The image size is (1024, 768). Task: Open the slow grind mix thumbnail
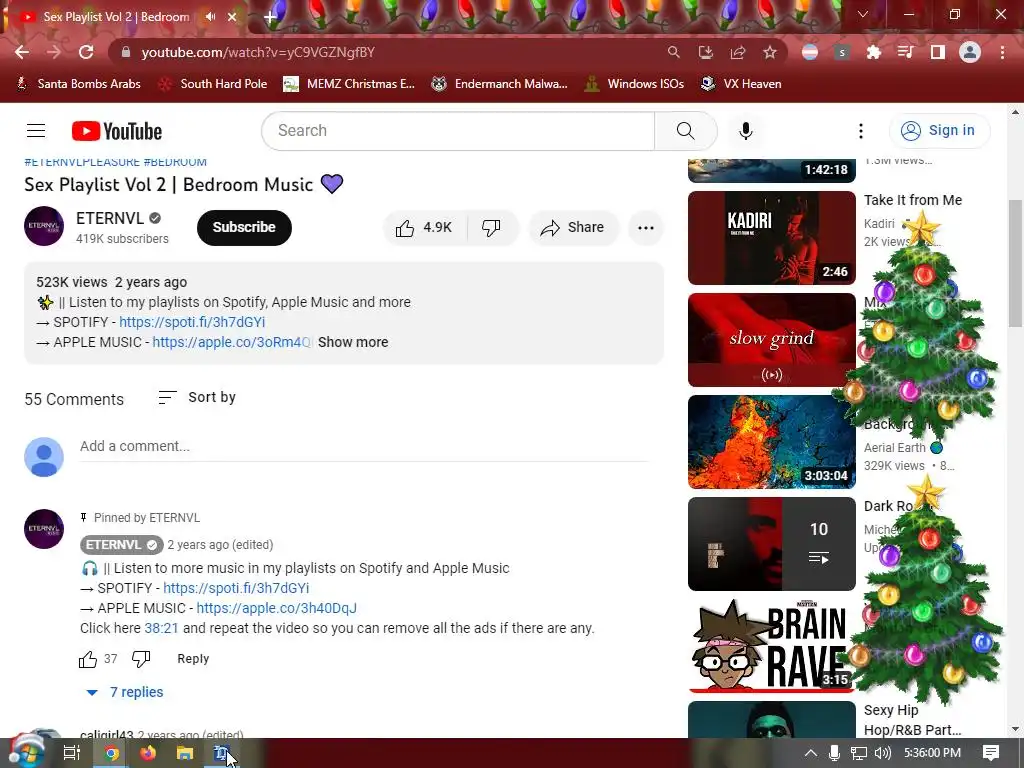(772, 340)
